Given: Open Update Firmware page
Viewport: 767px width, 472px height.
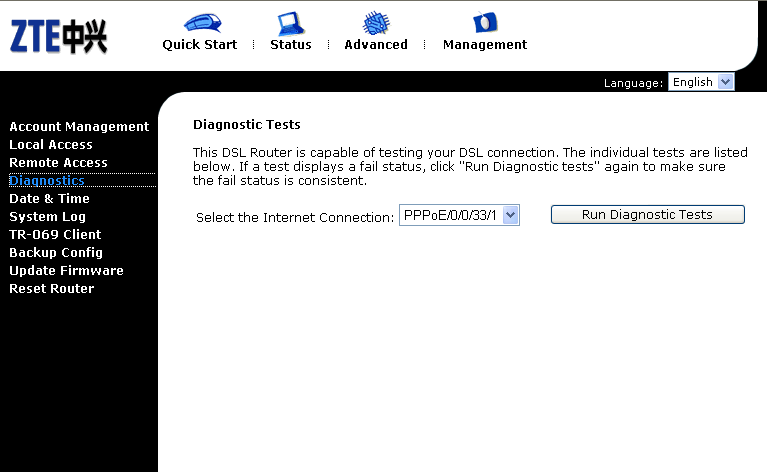Looking at the screenshot, I should coord(67,270).
